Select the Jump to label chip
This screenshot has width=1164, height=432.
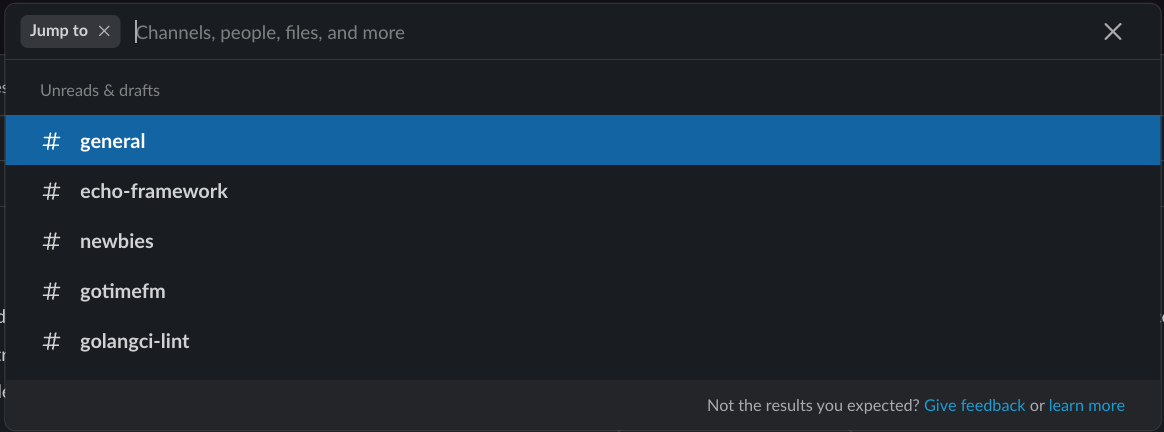[x=59, y=31]
